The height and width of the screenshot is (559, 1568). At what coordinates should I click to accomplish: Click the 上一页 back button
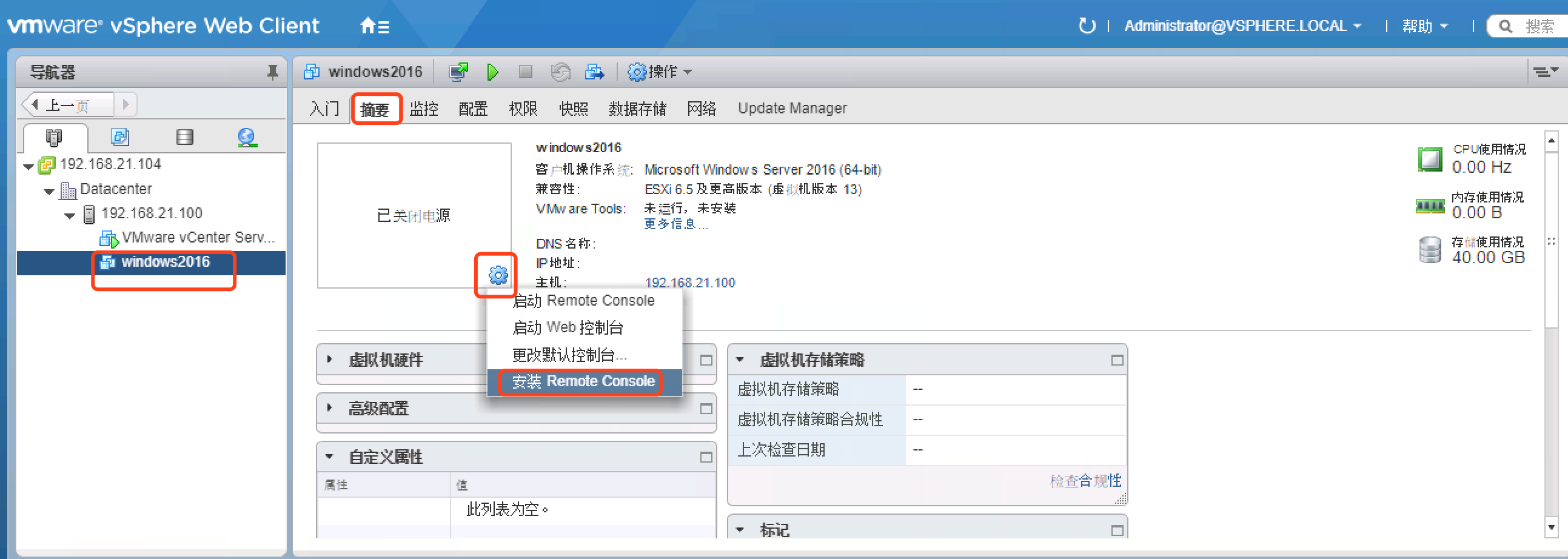tap(67, 105)
